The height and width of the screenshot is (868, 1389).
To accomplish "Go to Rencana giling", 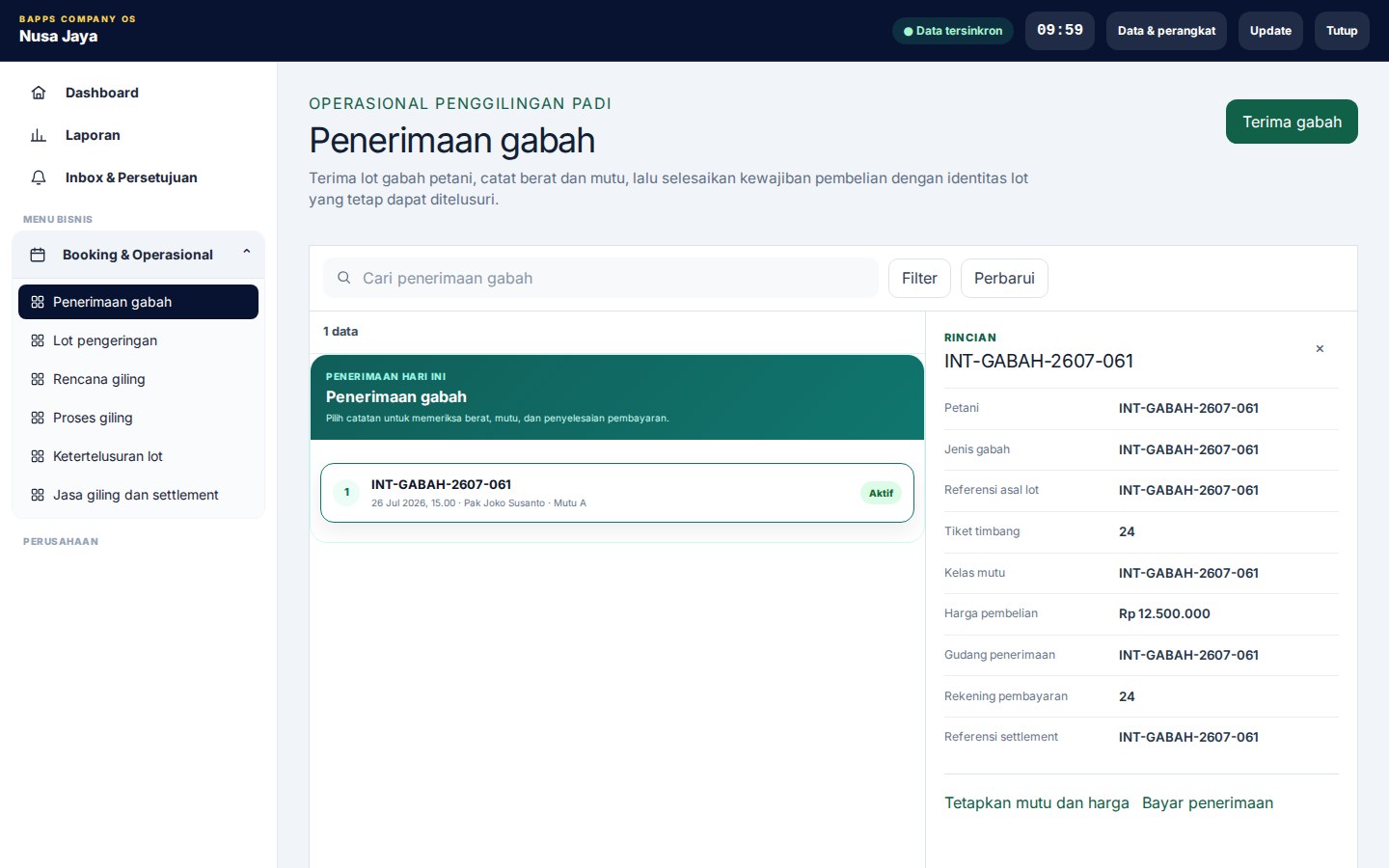I will point(138,379).
